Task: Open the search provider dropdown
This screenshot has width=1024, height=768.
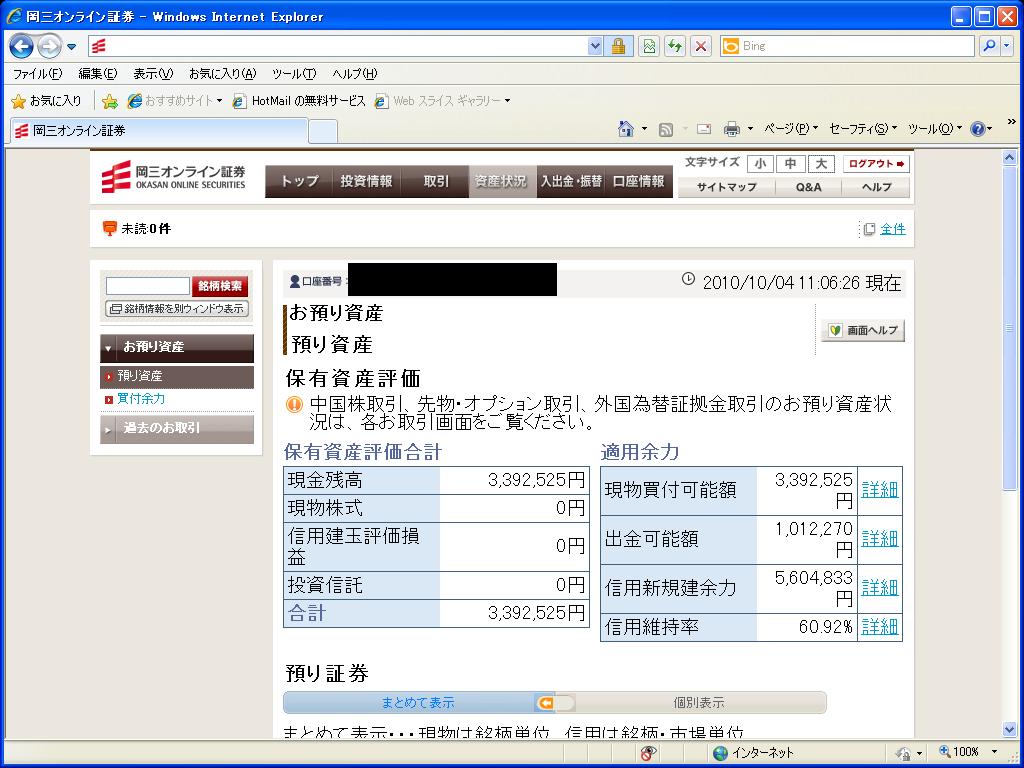Action: coord(1007,46)
